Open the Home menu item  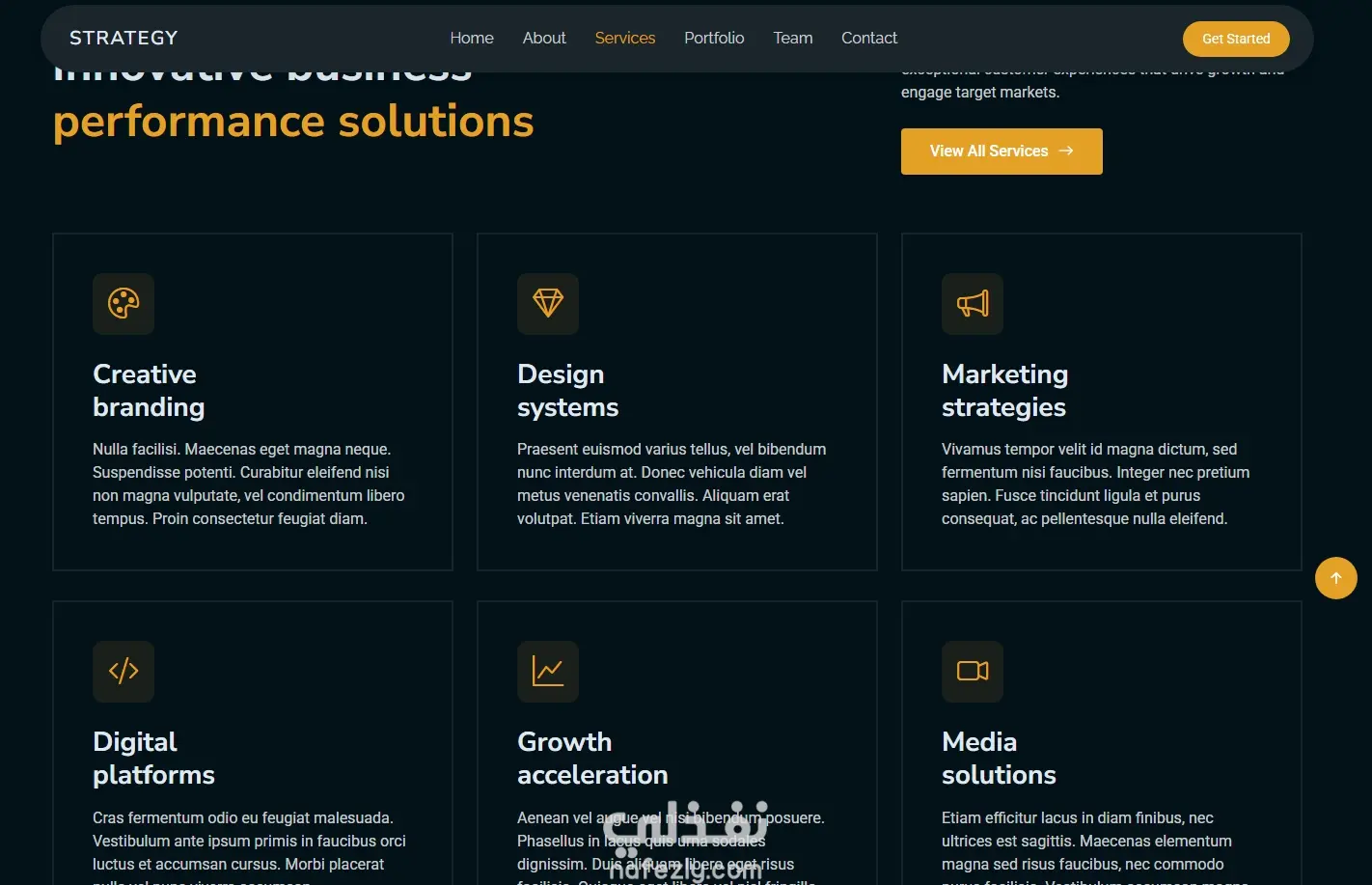472,38
